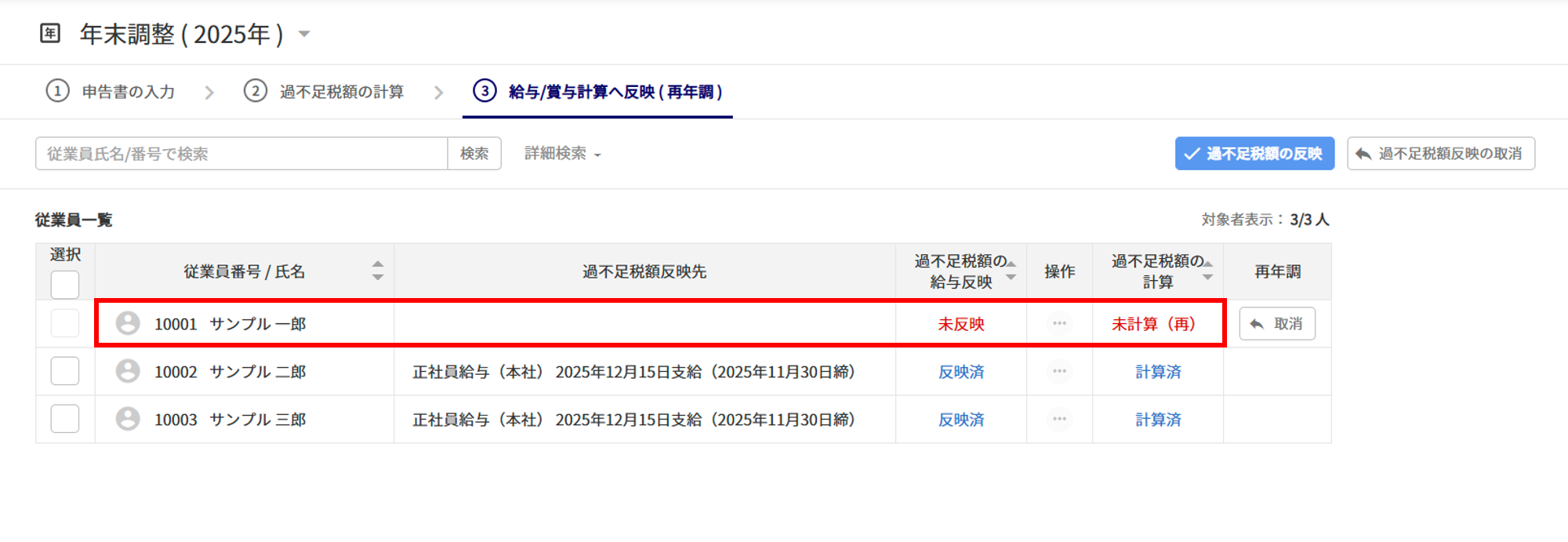This screenshot has width=1568, height=542.
Task: Click the 対象者表示：3/3 人 count text
Action: 1265,220
